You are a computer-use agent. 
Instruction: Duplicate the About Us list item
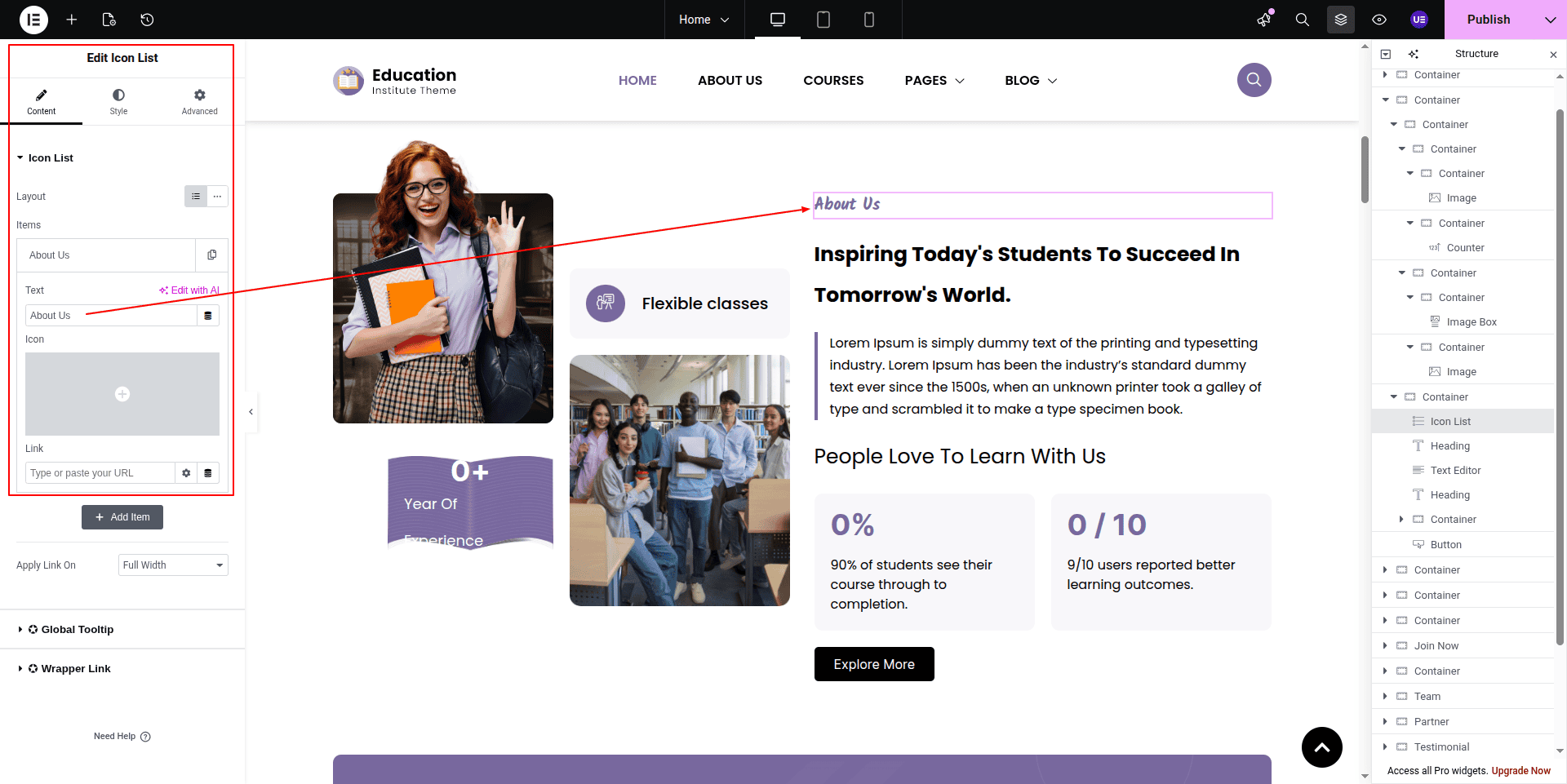tap(212, 255)
